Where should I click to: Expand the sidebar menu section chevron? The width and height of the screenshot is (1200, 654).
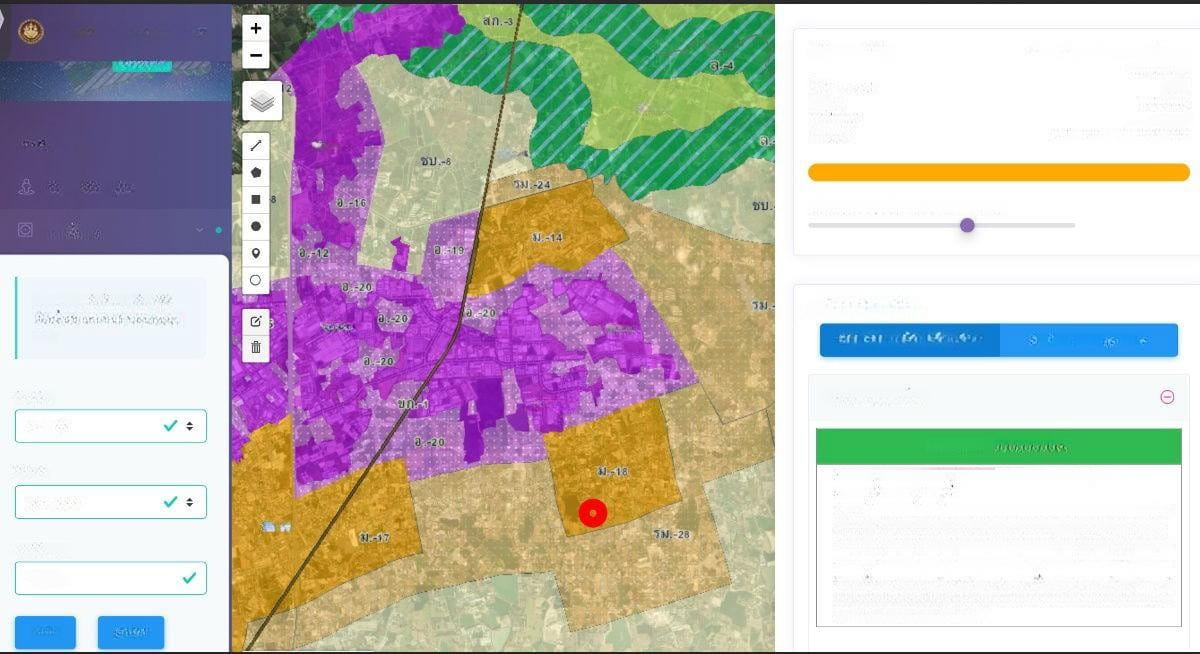coord(200,231)
